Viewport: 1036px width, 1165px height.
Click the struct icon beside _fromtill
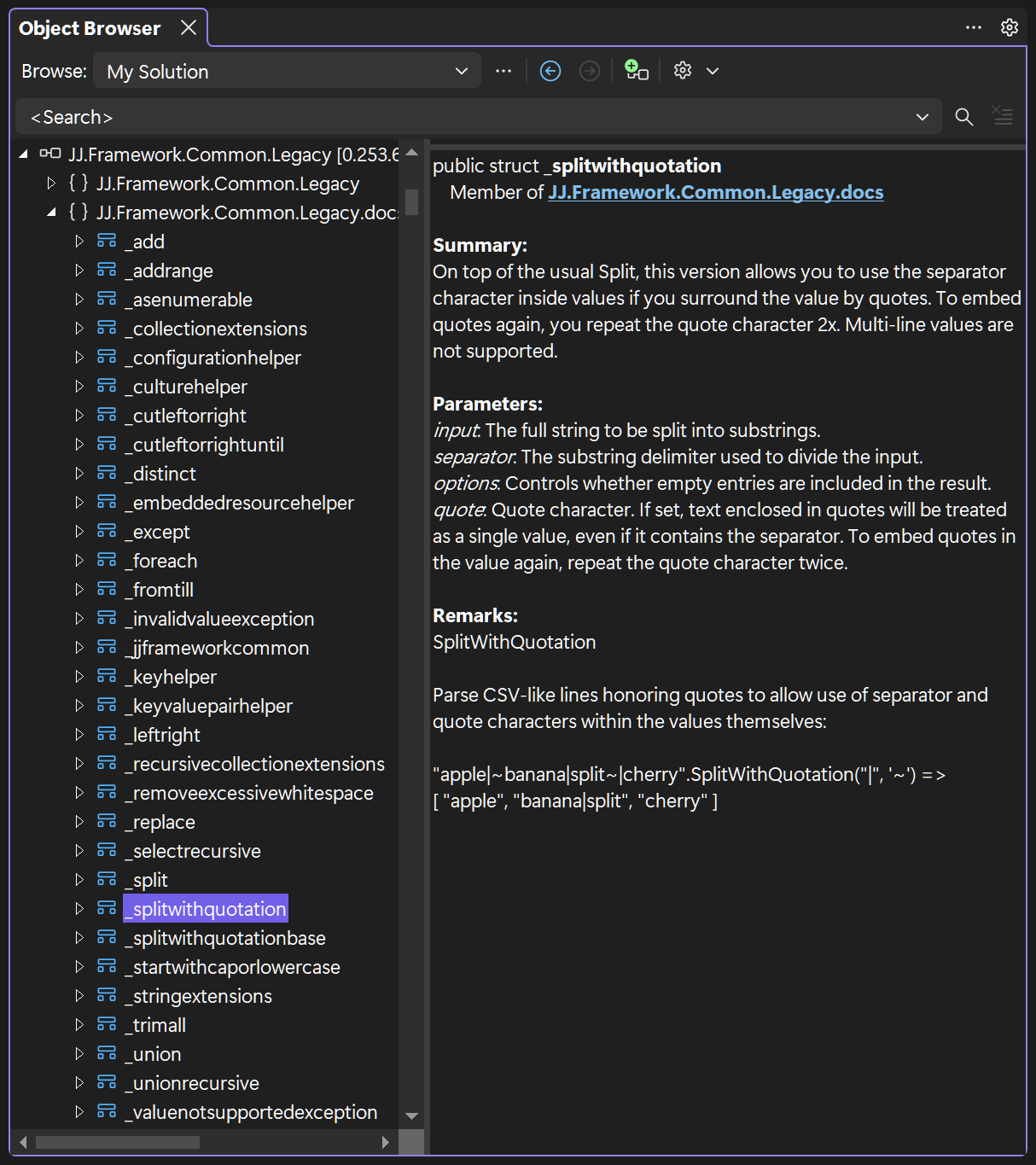tap(107, 590)
